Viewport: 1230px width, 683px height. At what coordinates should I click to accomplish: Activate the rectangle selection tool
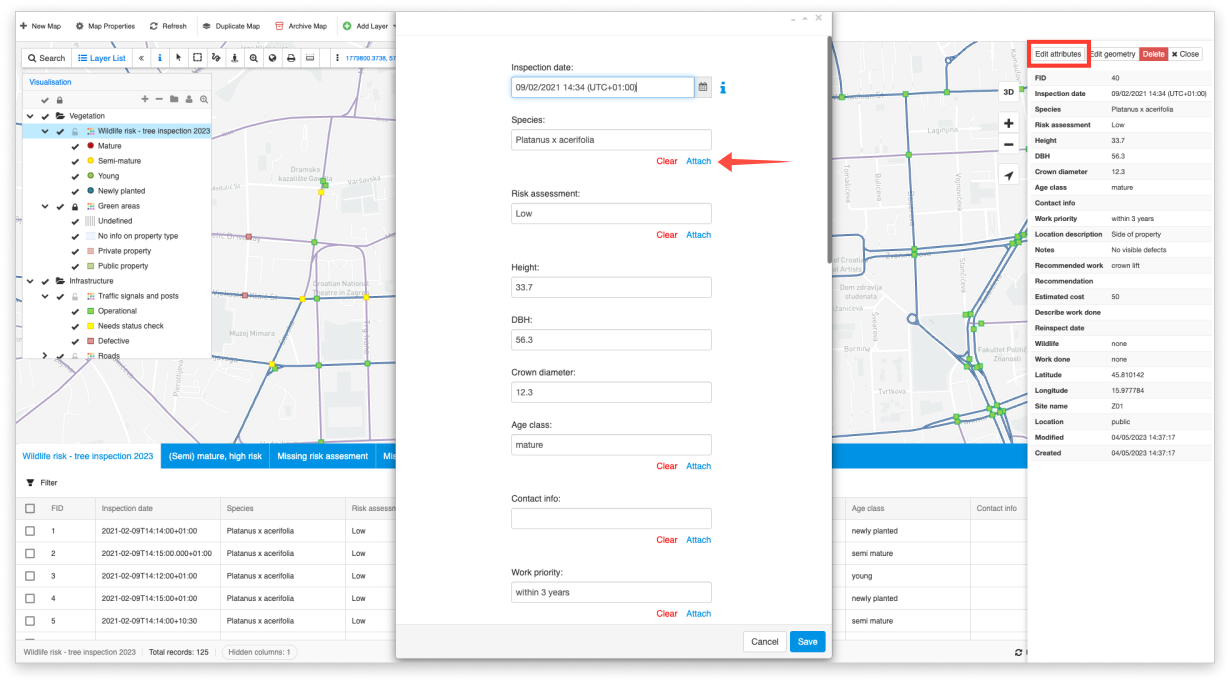click(197, 58)
